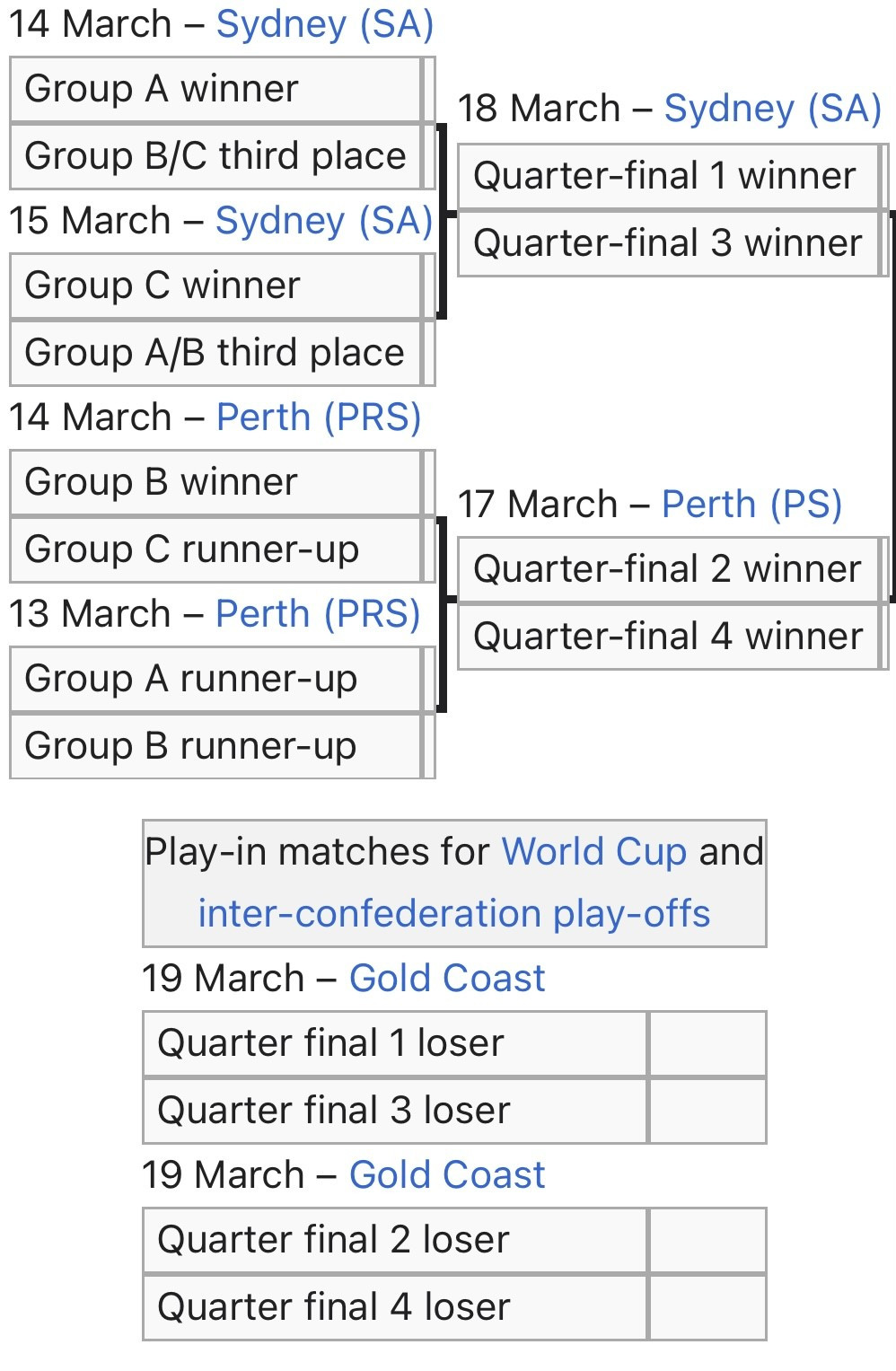Click score box next to Quarter final 4 loser
The width and height of the screenshot is (896, 1371).
707,1307
